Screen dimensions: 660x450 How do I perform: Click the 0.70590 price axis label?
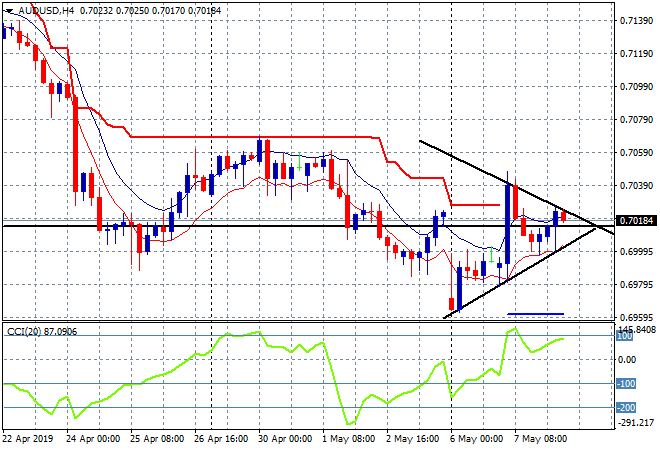[636, 153]
